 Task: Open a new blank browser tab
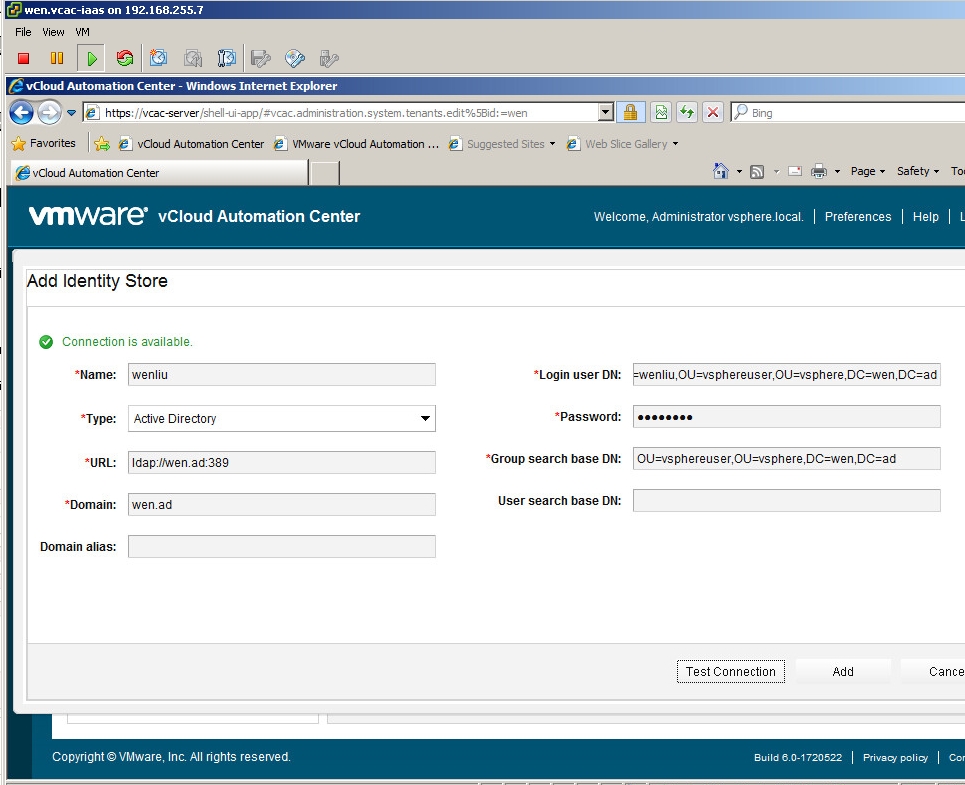(324, 173)
